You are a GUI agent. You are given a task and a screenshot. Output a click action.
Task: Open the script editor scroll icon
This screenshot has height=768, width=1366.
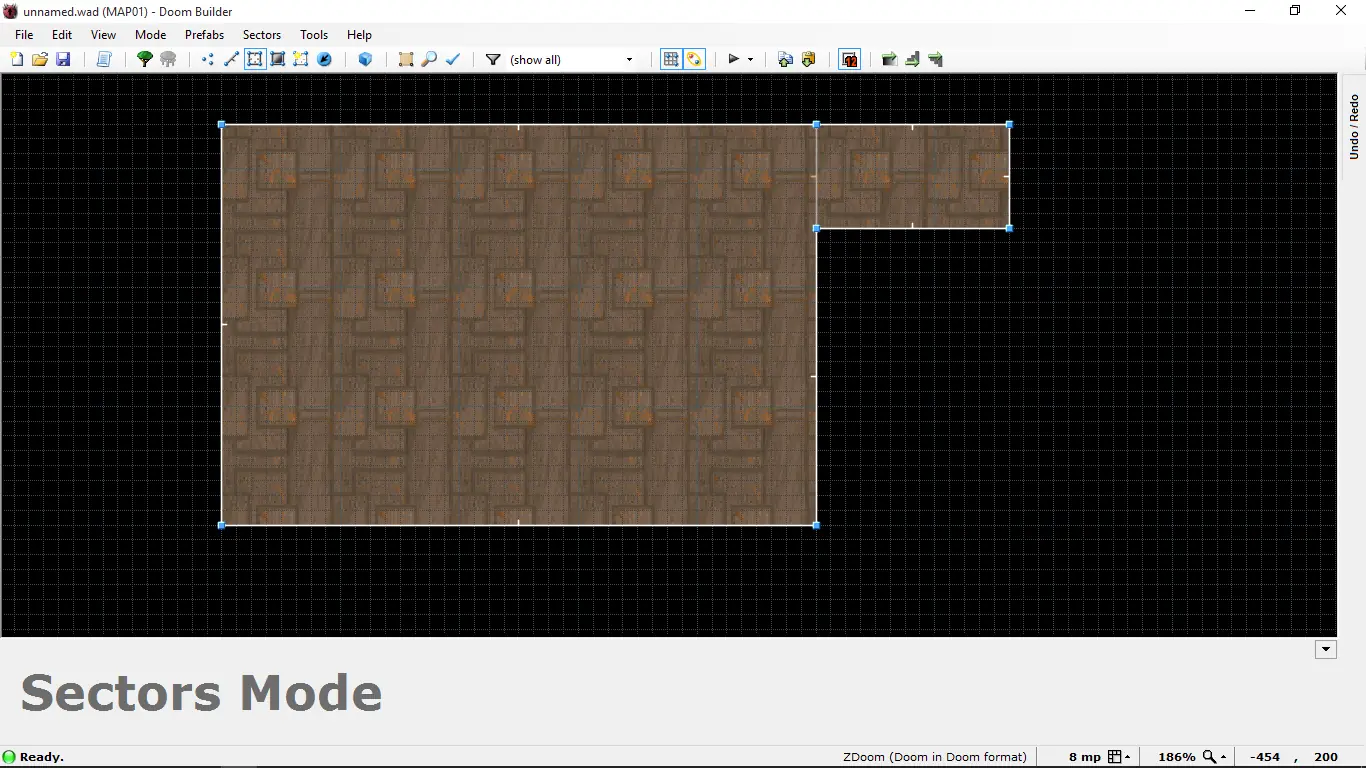(103, 60)
